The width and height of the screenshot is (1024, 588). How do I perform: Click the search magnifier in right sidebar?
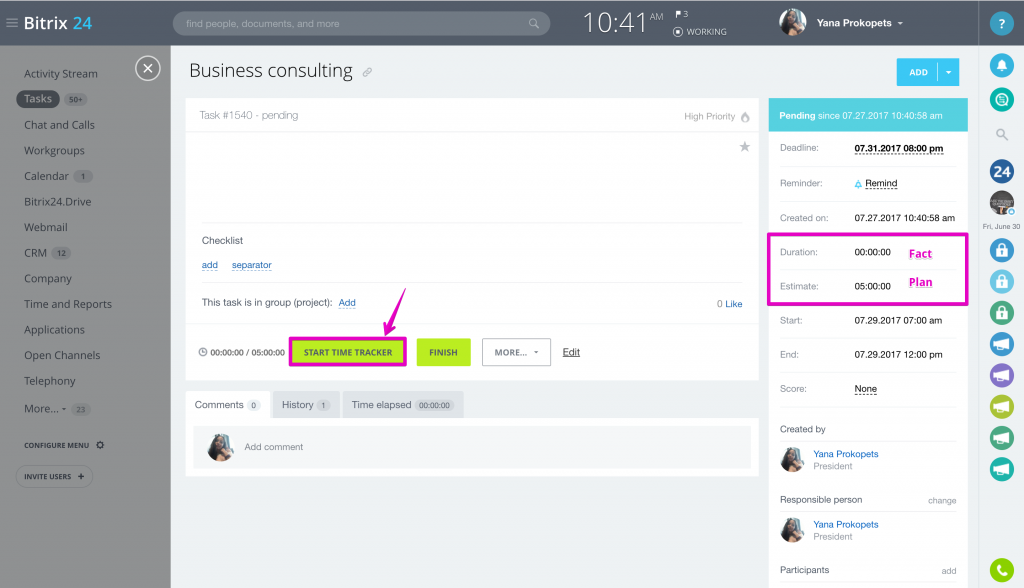coord(1001,134)
